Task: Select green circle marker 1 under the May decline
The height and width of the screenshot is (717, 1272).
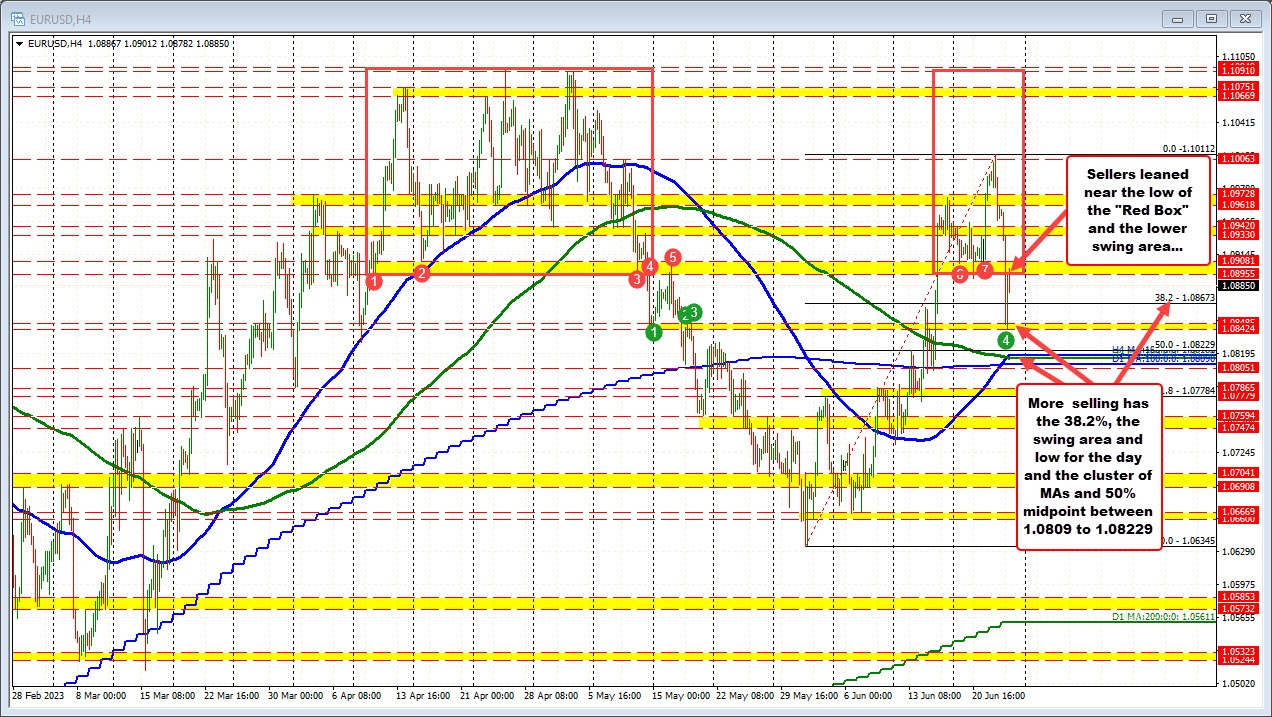Action: tap(653, 330)
